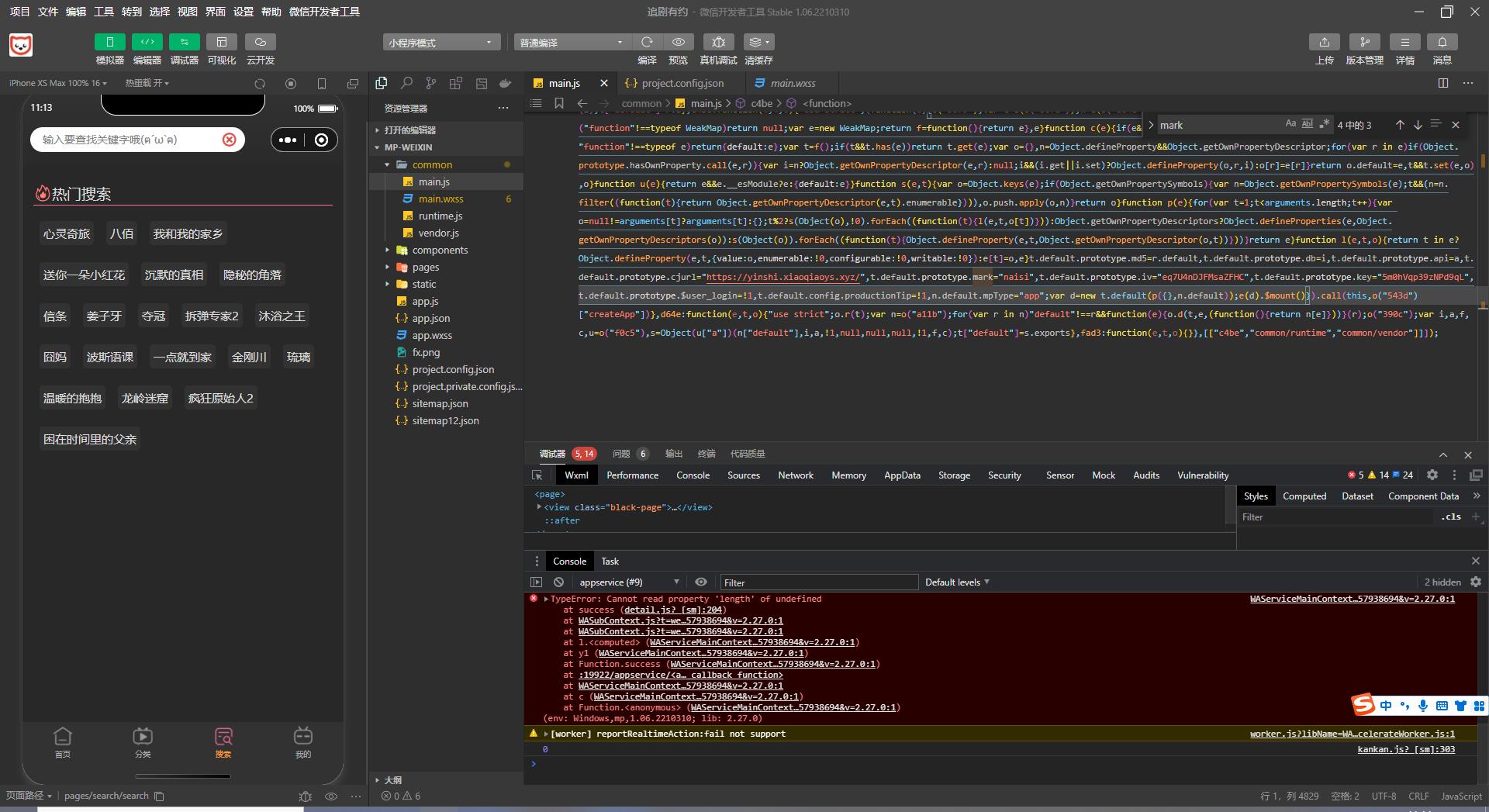
Task: Open the mini program mode dropdown
Action: click(440, 43)
